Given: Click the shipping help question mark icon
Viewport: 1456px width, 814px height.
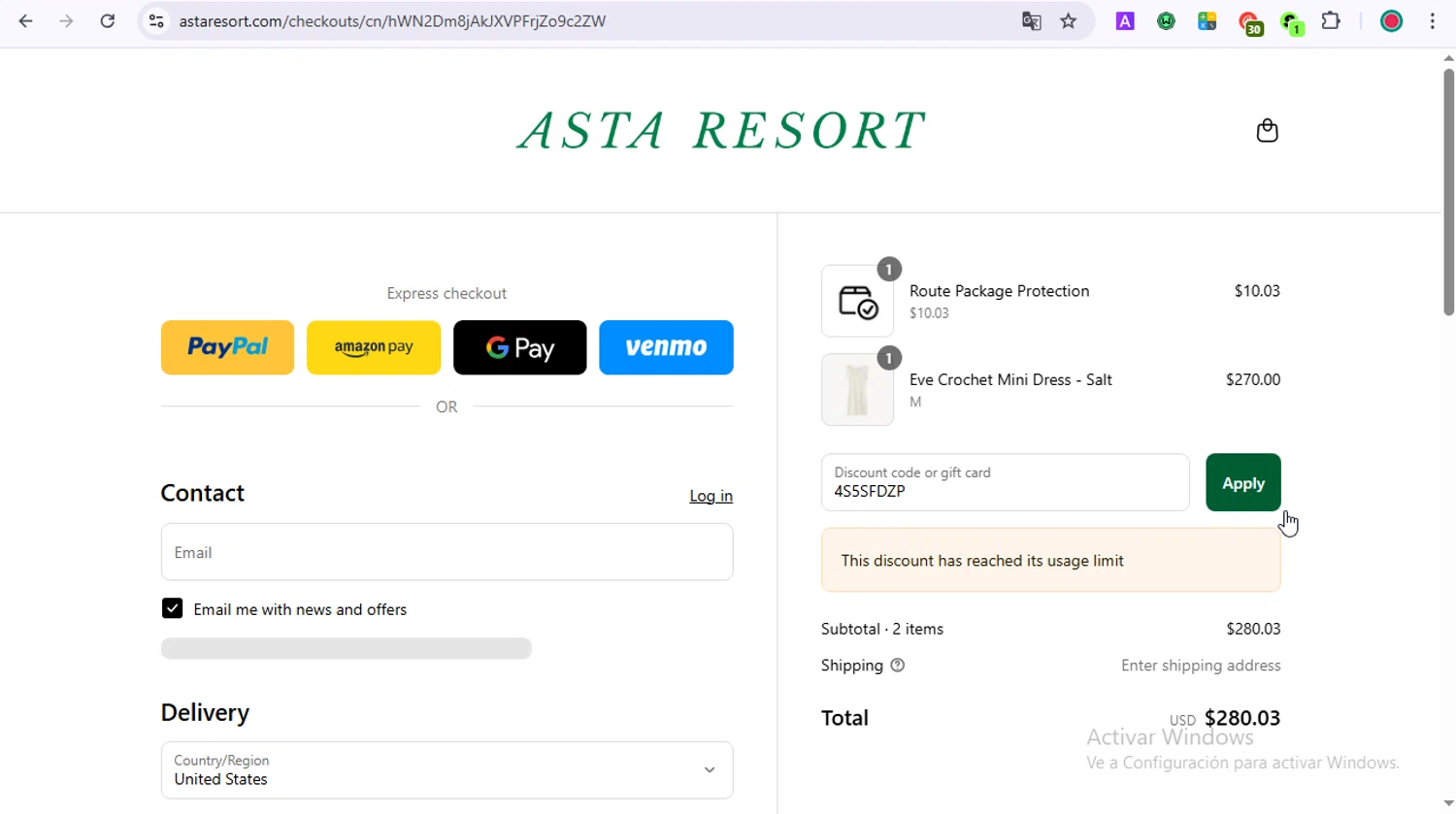Looking at the screenshot, I should 897,666.
